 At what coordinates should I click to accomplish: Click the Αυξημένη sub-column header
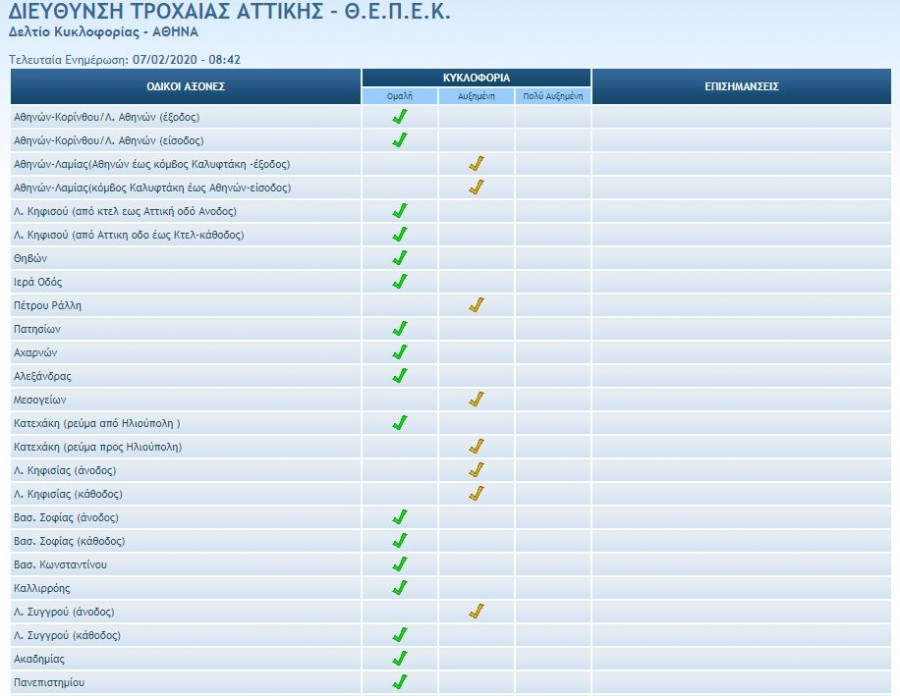point(477,97)
